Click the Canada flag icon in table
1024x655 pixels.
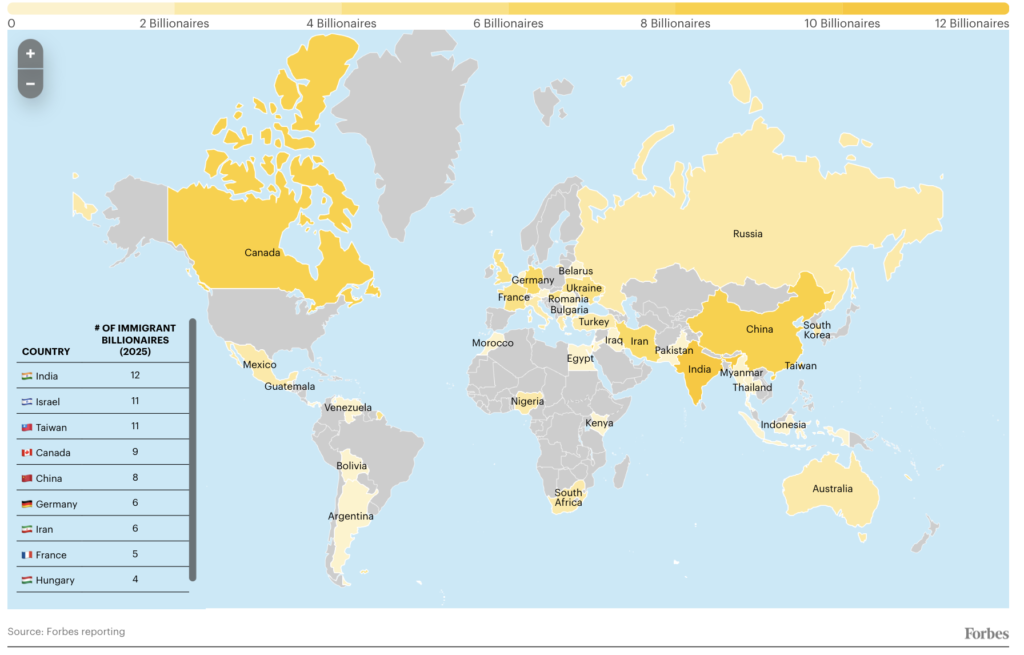coord(26,453)
